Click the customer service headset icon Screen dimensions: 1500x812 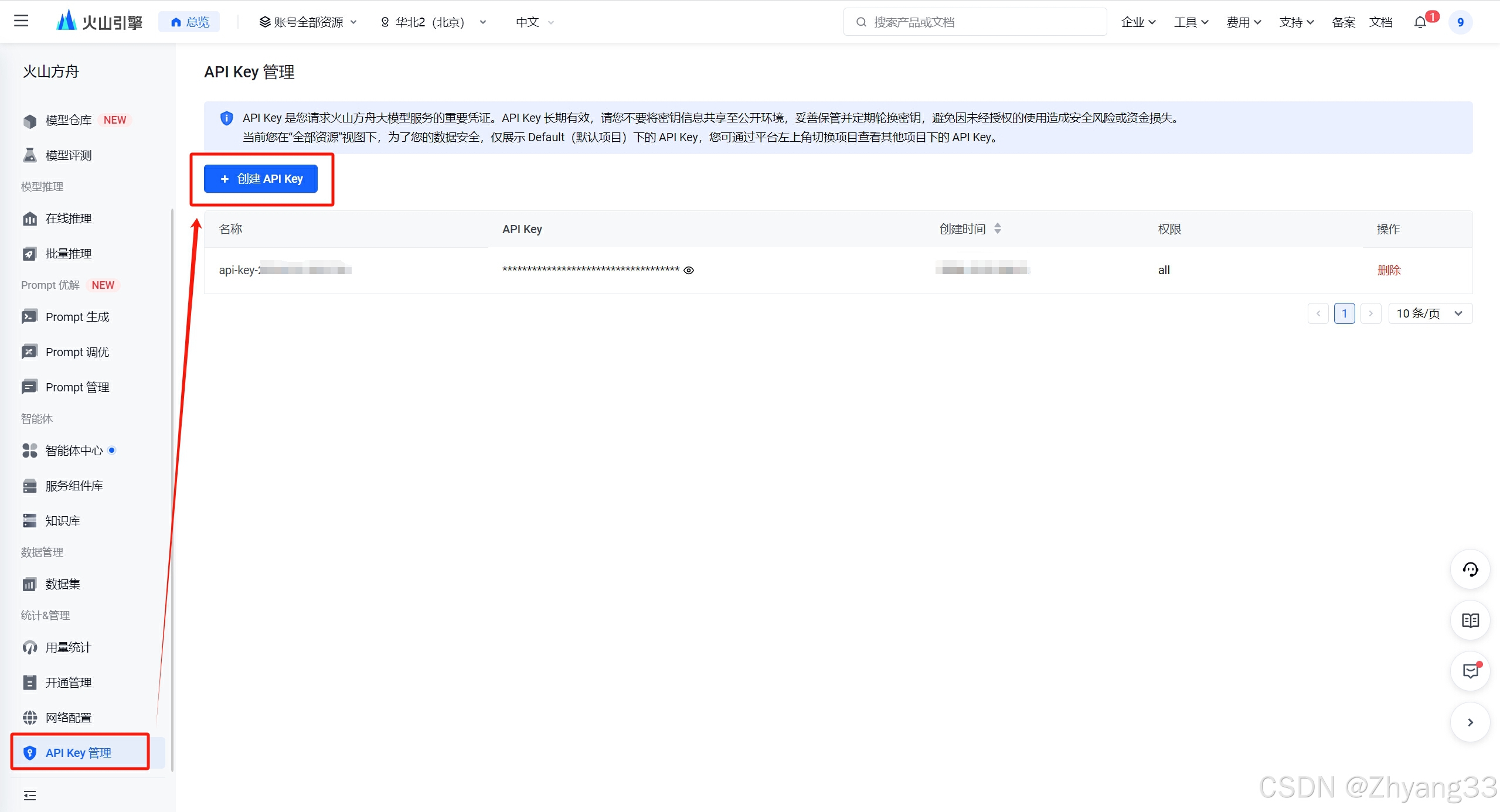[1470, 569]
